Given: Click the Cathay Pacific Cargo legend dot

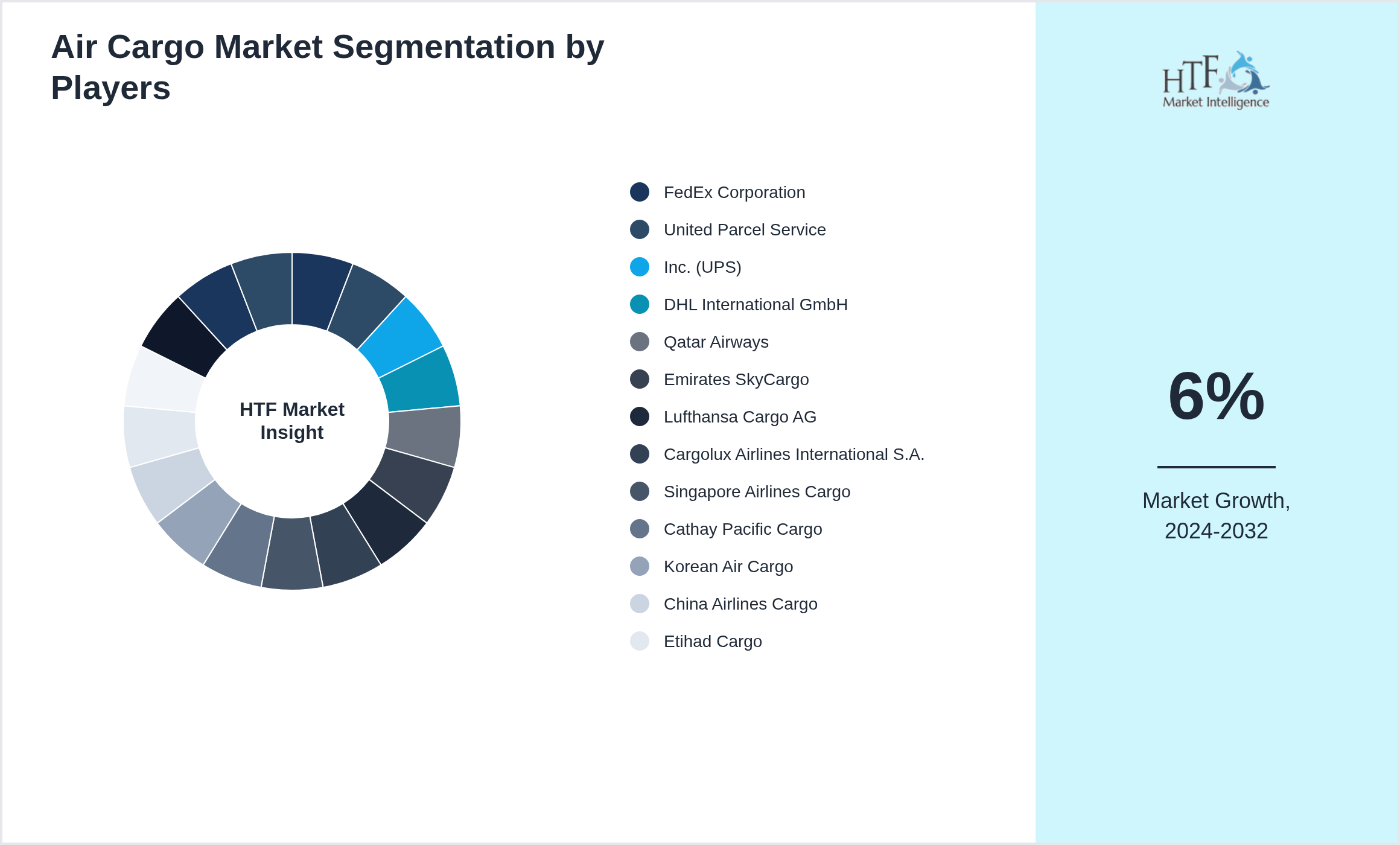Looking at the screenshot, I should (x=640, y=529).
